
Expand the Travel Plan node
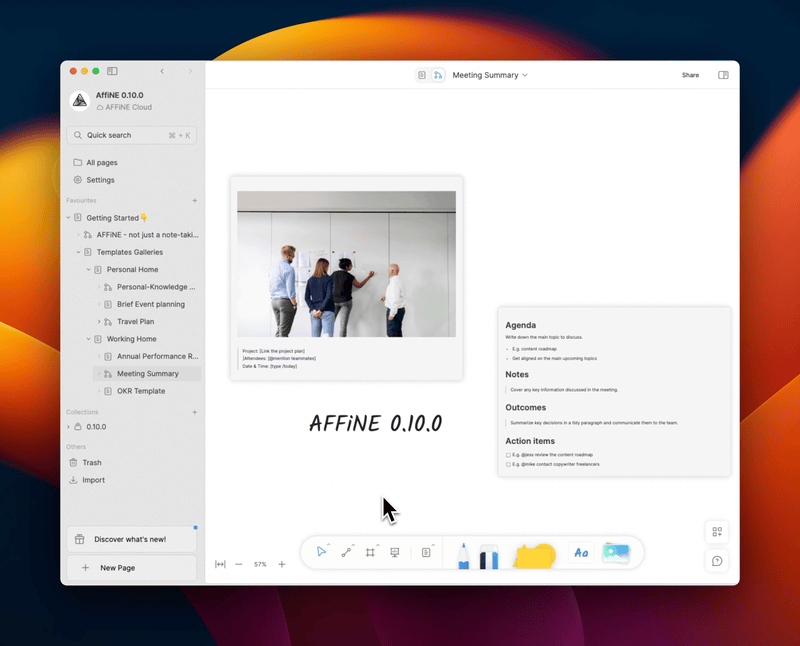pos(98,321)
